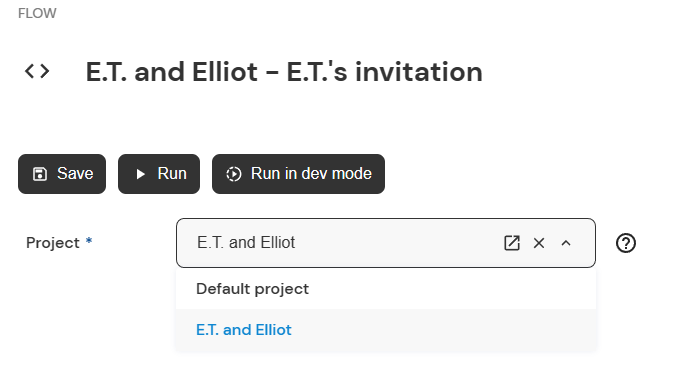This screenshot has height=387, width=673.
Task: Click the floppy disk icon on Save
Action: point(40,174)
